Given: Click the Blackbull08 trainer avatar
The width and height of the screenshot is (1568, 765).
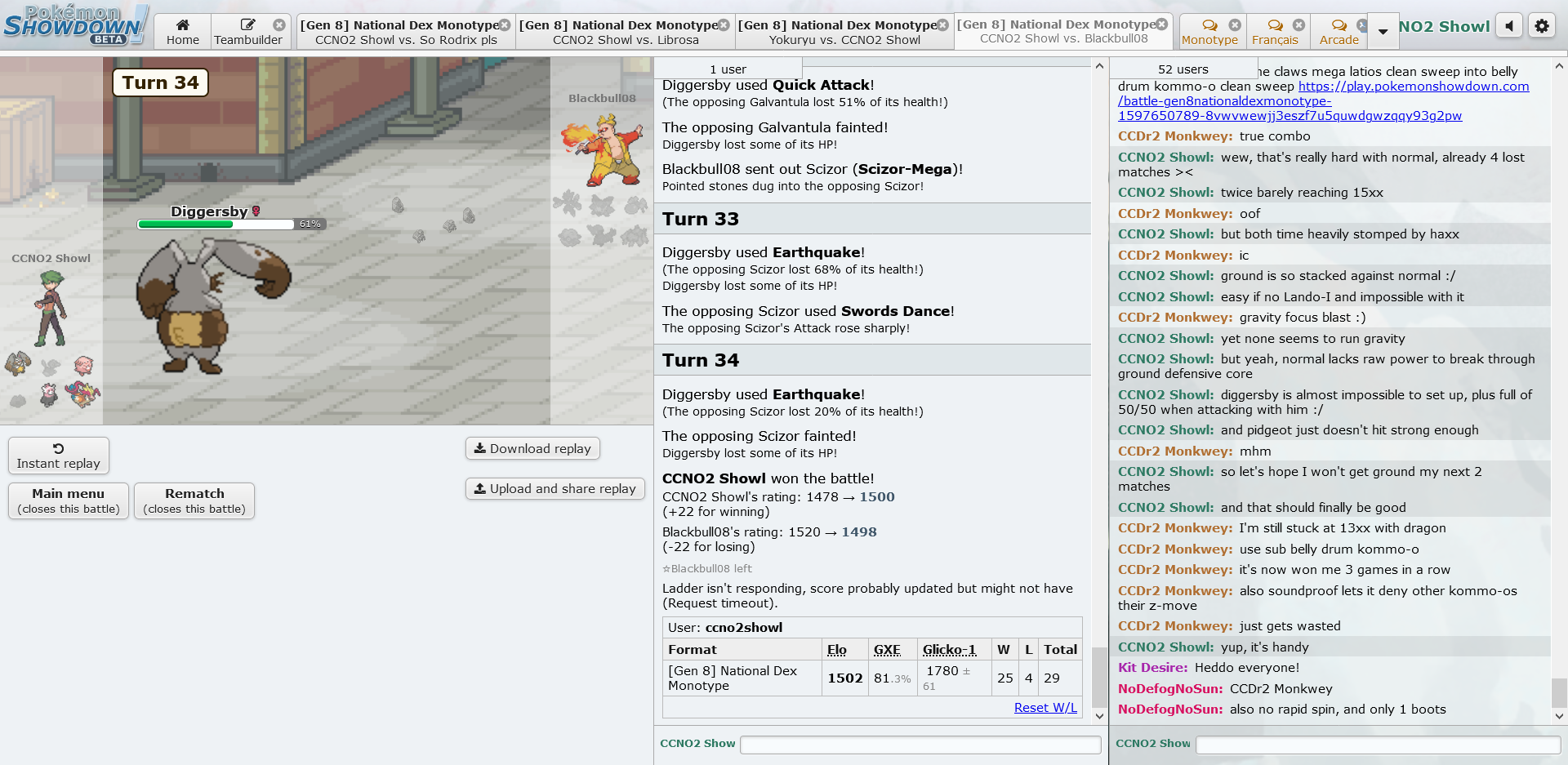Looking at the screenshot, I should point(604,149).
